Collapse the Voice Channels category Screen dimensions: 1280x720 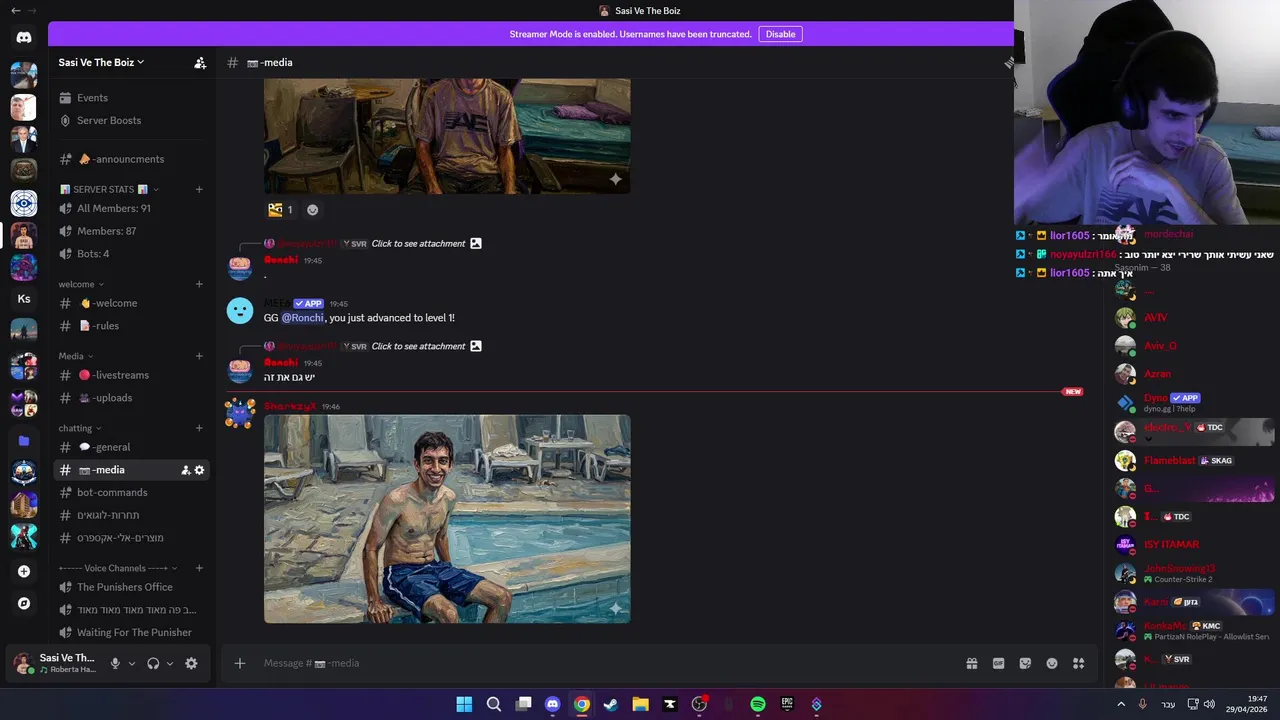pyautogui.click(x=118, y=568)
